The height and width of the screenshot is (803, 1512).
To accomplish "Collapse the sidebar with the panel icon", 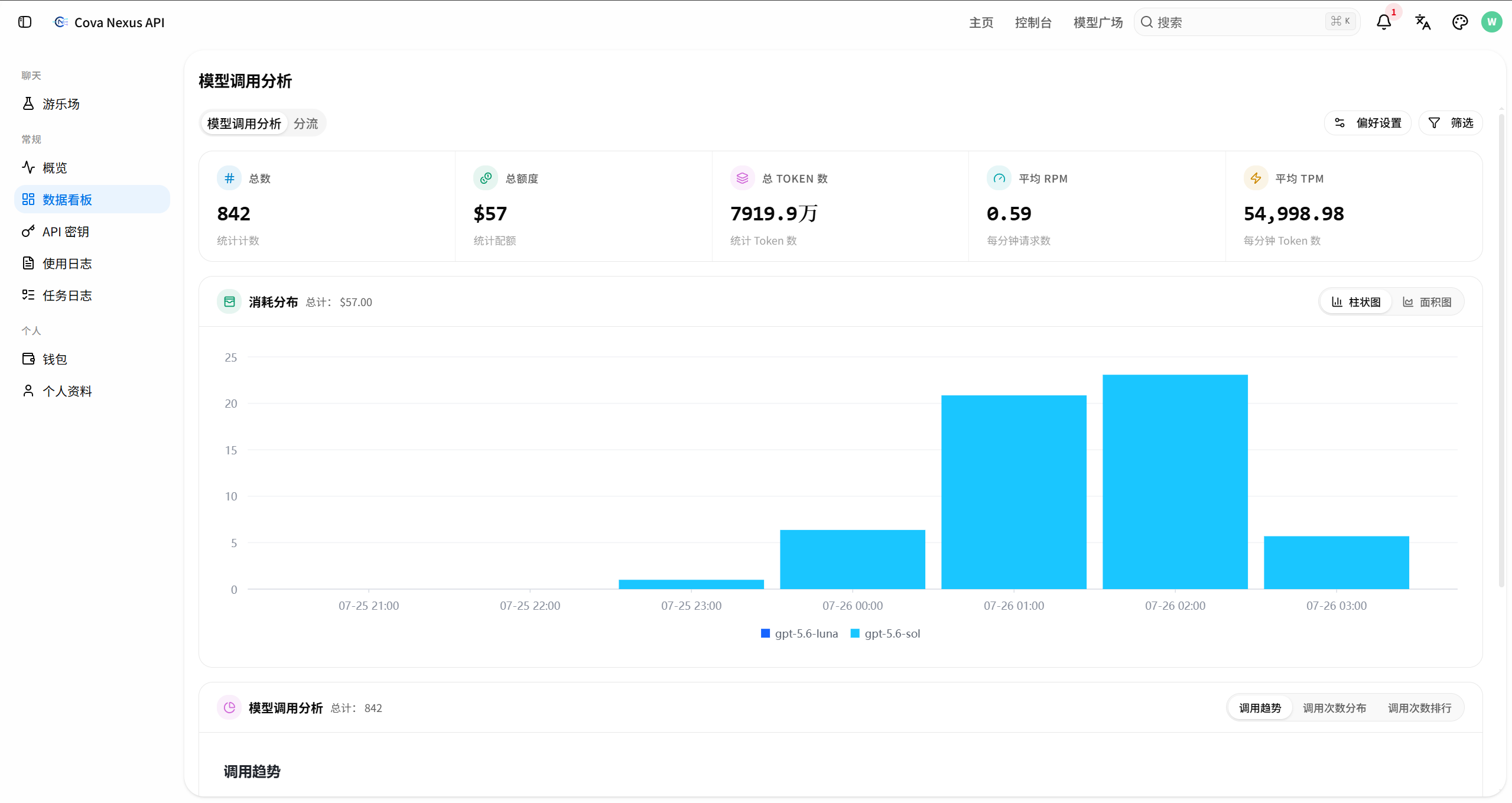I will pos(25,22).
